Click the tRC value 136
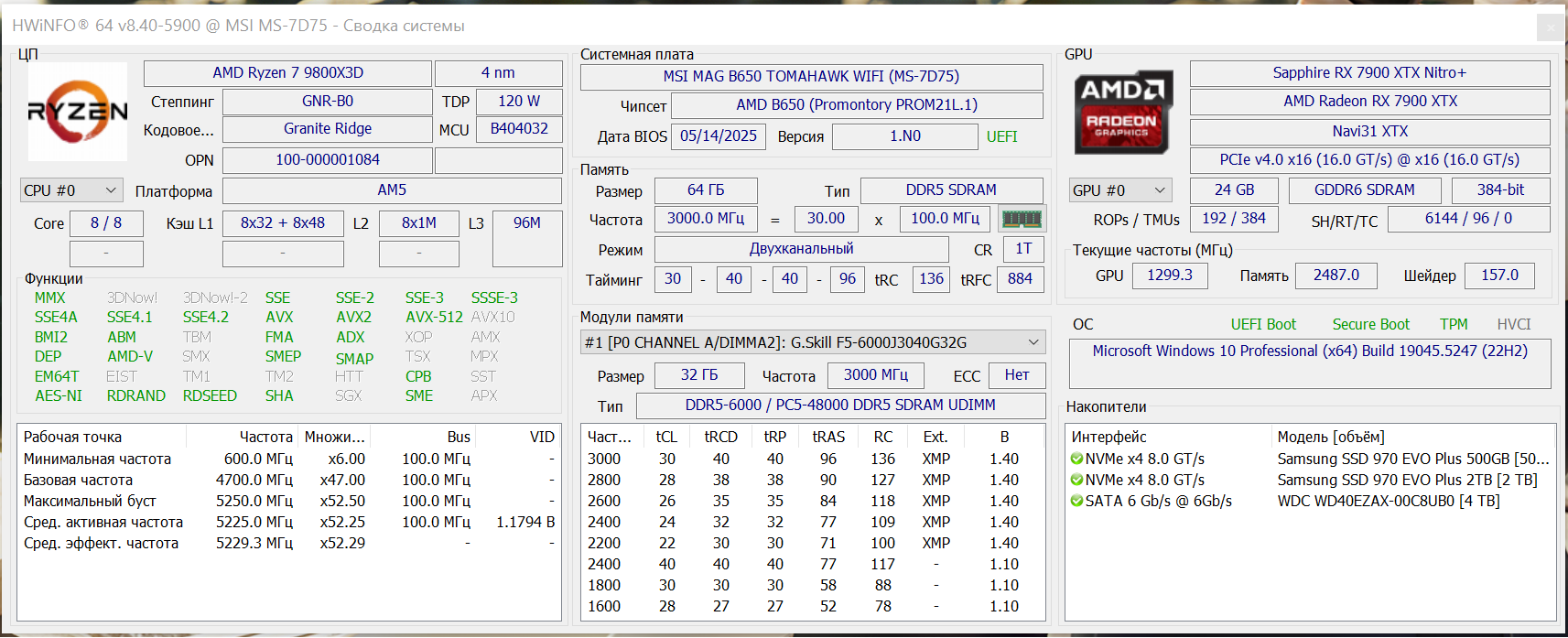 click(x=931, y=279)
